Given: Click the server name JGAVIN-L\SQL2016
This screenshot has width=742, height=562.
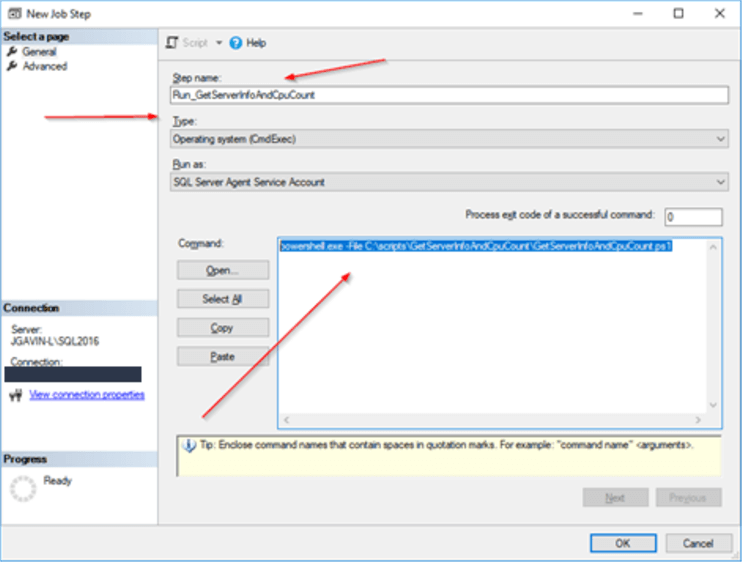Looking at the screenshot, I should [x=55, y=341].
